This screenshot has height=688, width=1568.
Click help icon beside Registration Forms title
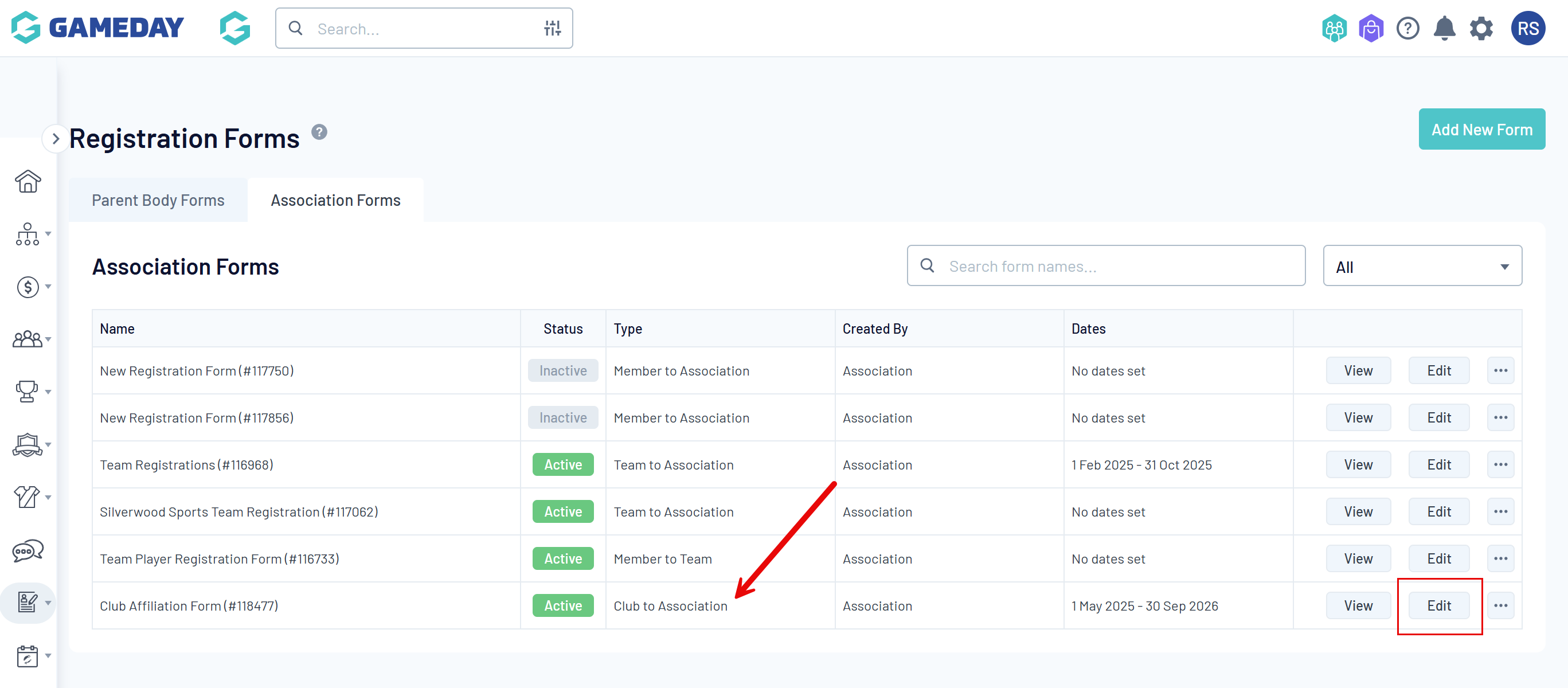pyautogui.click(x=319, y=132)
